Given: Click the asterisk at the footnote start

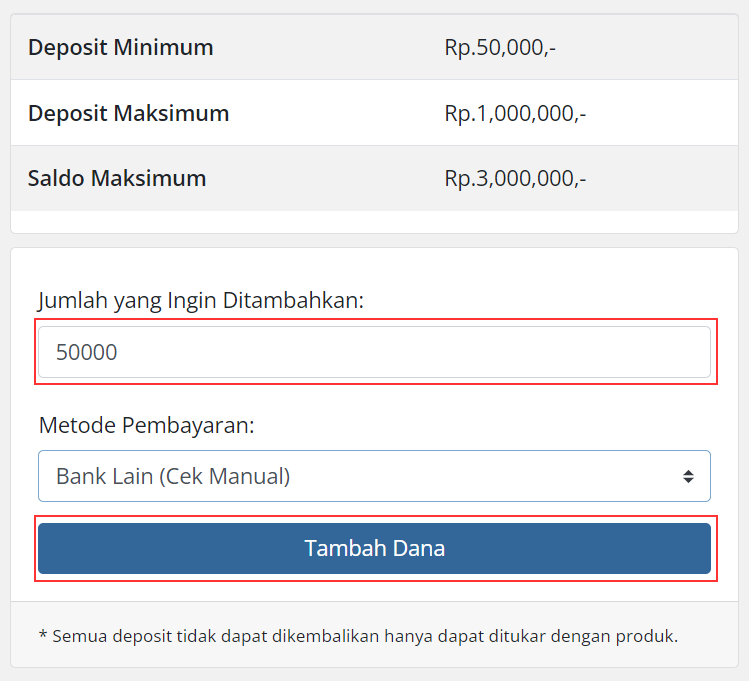Looking at the screenshot, I should pos(43,636).
